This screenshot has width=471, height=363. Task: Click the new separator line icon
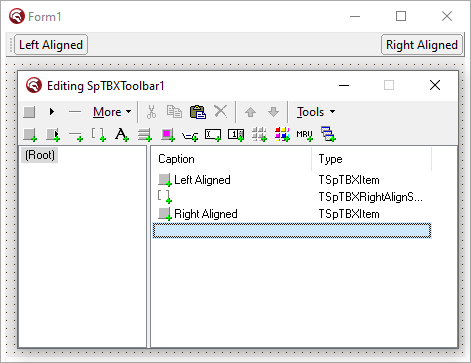coord(75,112)
